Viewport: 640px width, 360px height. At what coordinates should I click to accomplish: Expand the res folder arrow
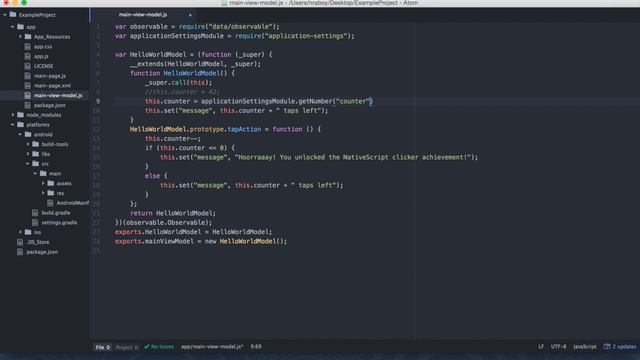(x=43, y=193)
